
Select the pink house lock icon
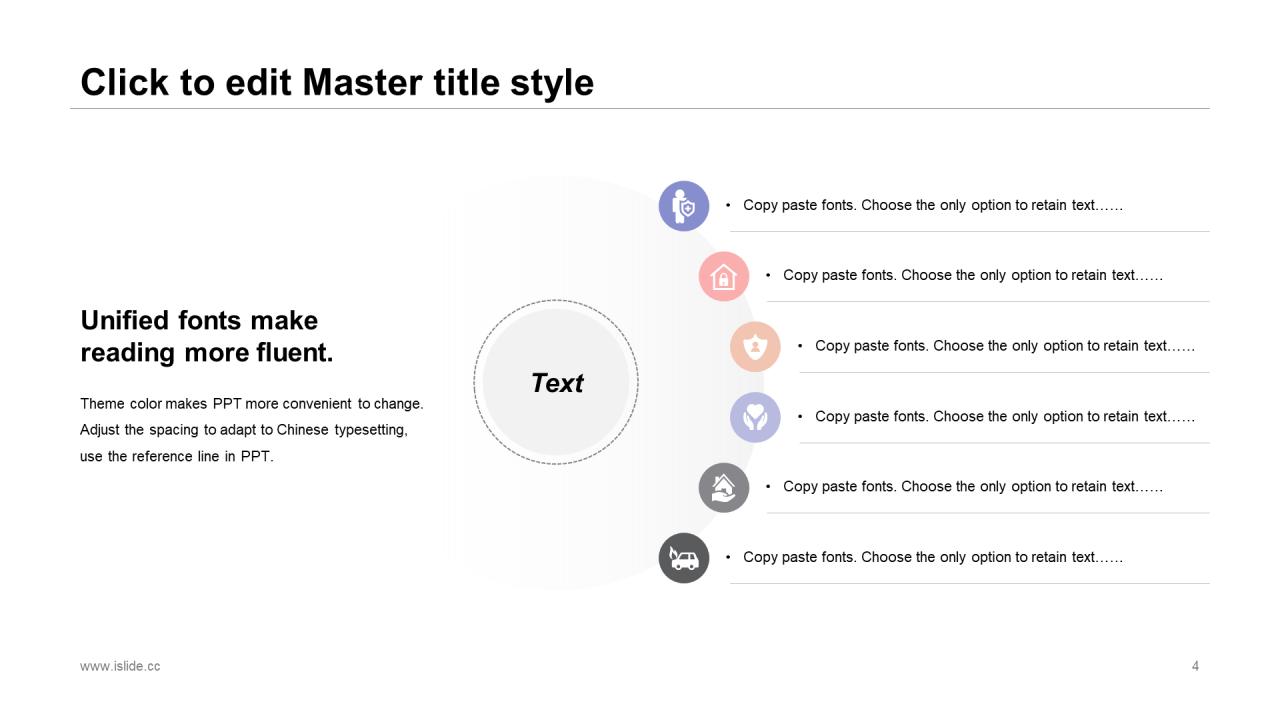point(724,277)
